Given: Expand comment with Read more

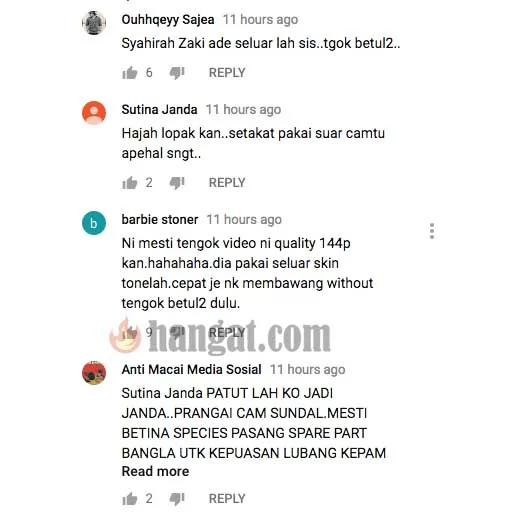Looking at the screenshot, I should click(155, 471).
